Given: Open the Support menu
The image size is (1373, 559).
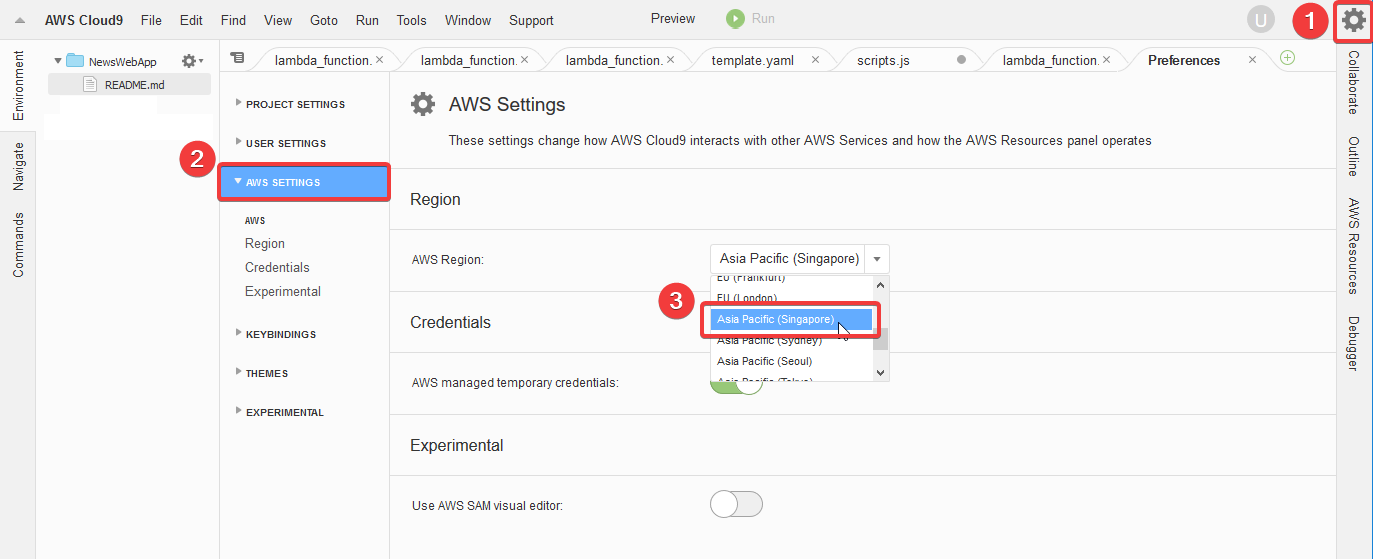Looking at the screenshot, I should (531, 20).
